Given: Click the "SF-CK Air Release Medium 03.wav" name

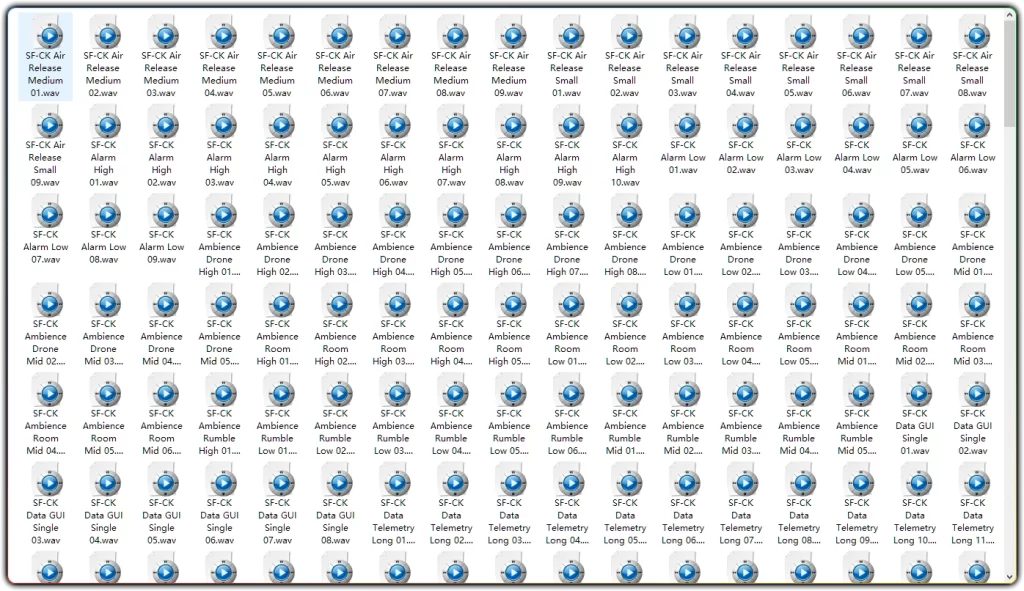Looking at the screenshot, I should (x=161, y=74).
